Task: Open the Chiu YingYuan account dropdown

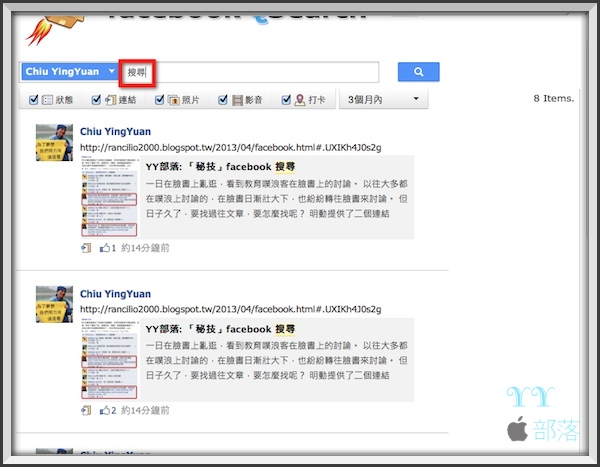Action: pos(70,72)
